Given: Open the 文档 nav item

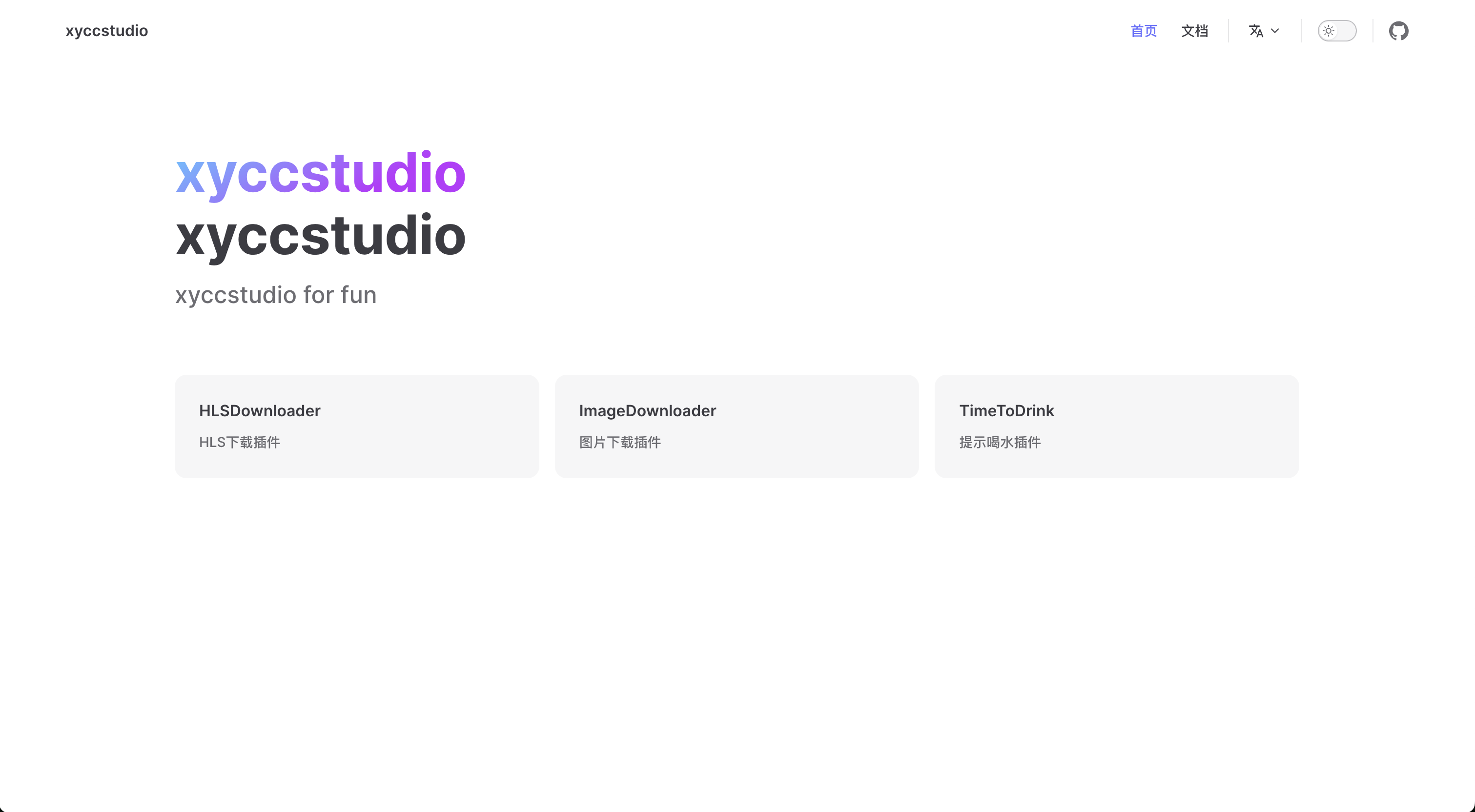Looking at the screenshot, I should pyautogui.click(x=1194, y=31).
